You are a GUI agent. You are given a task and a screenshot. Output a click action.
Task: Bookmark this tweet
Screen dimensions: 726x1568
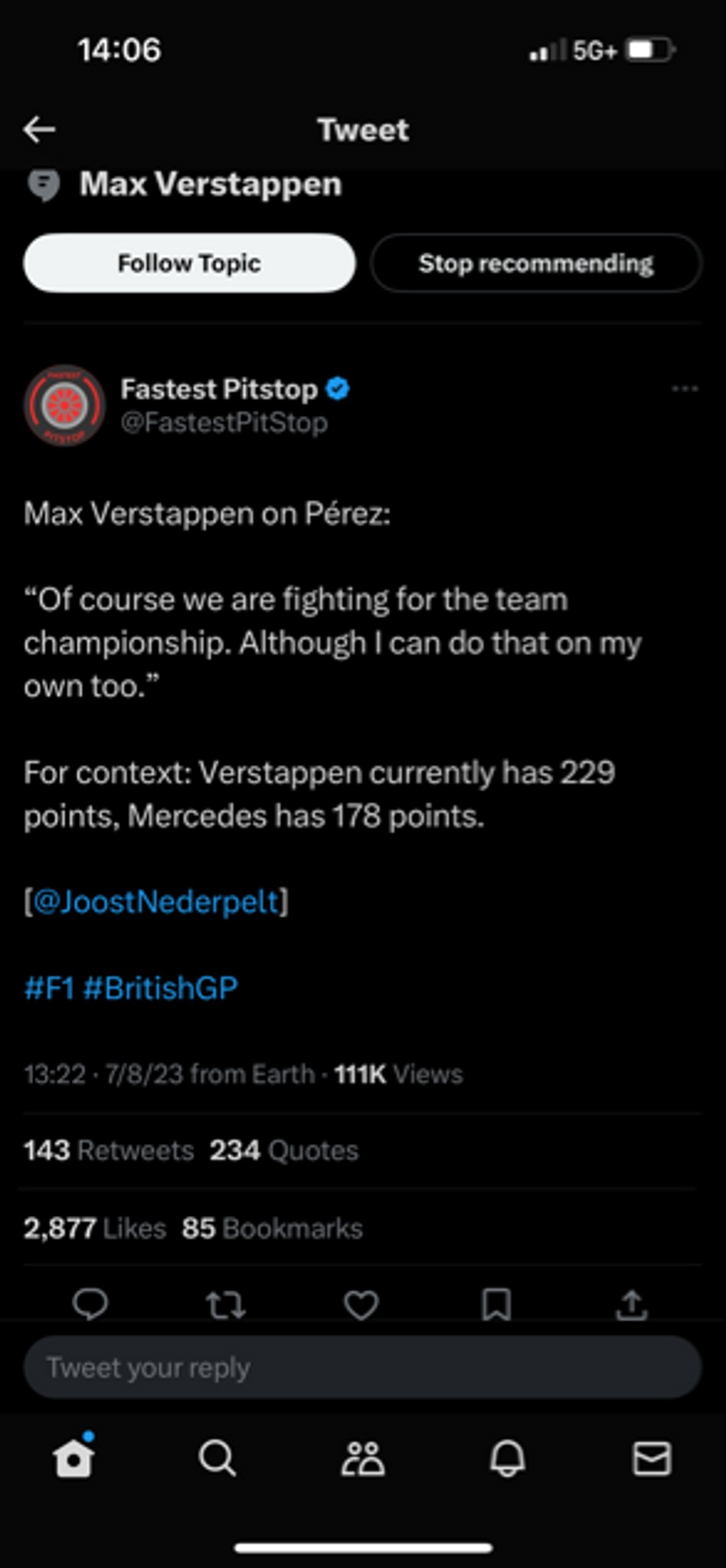[x=496, y=1305]
